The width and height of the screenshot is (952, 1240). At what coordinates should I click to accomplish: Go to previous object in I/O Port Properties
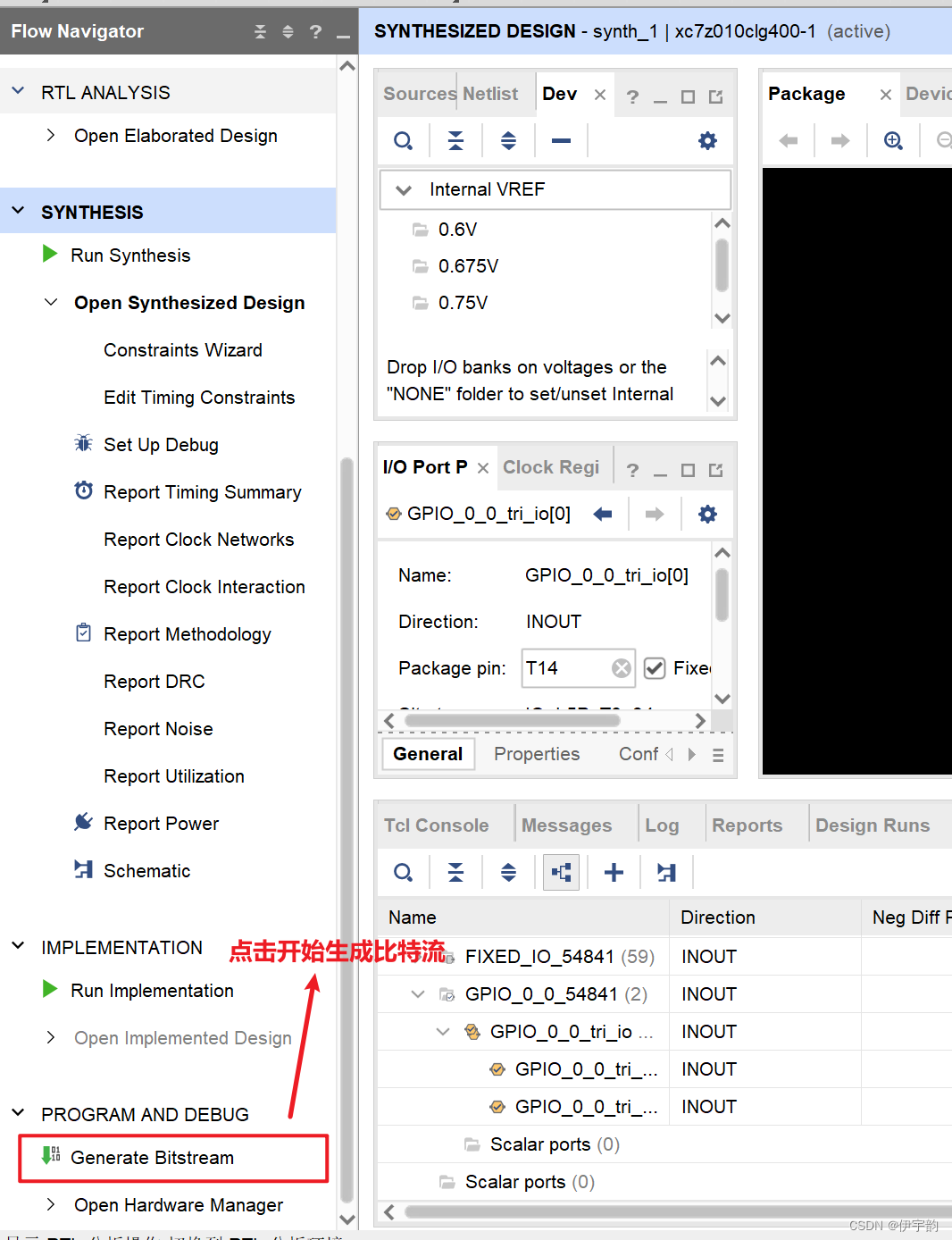(603, 514)
